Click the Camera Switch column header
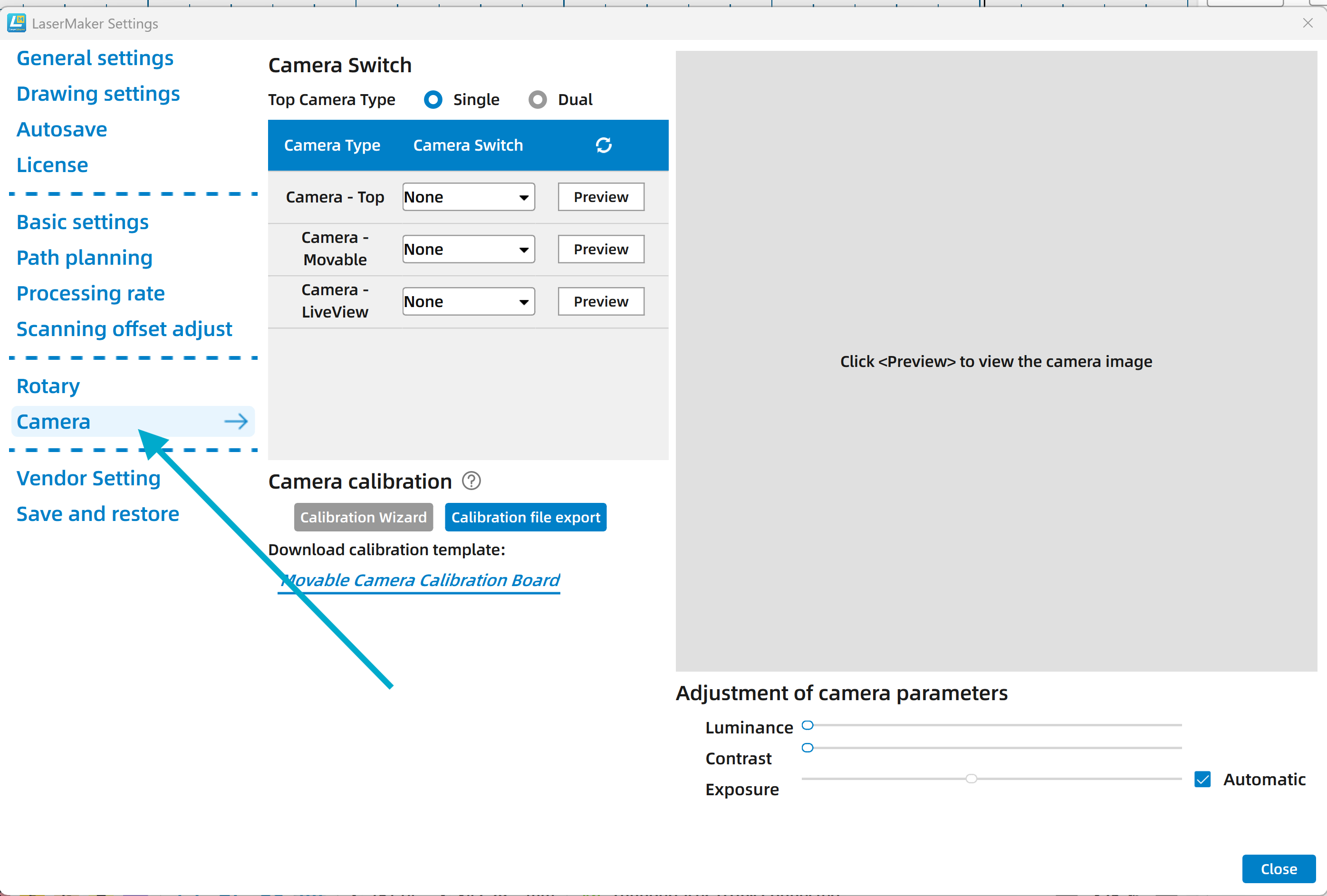 point(468,145)
